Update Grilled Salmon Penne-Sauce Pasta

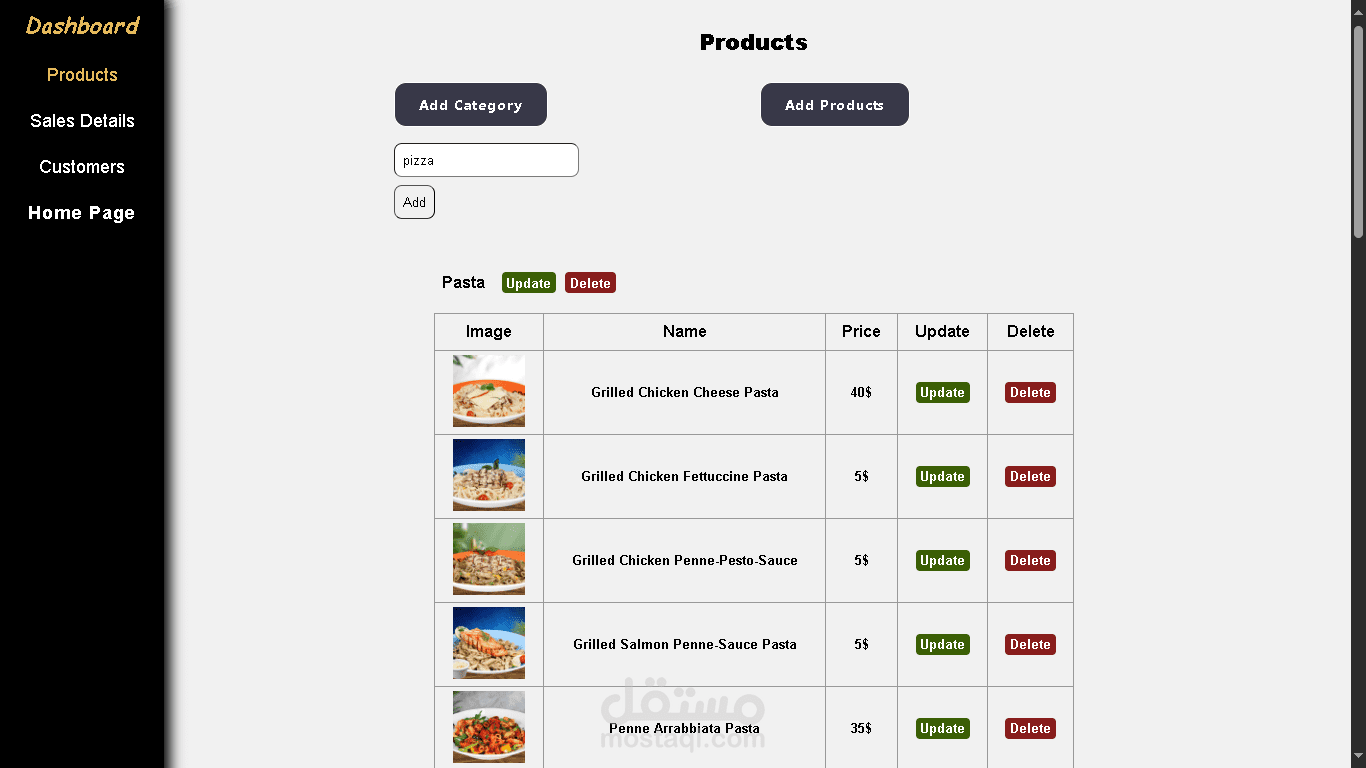(942, 645)
